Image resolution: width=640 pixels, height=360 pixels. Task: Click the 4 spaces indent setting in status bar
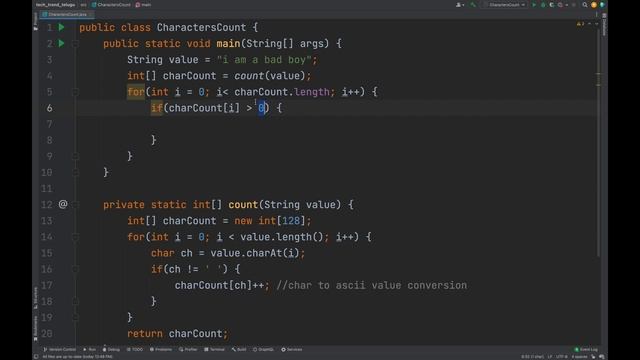pyautogui.click(x=579, y=357)
